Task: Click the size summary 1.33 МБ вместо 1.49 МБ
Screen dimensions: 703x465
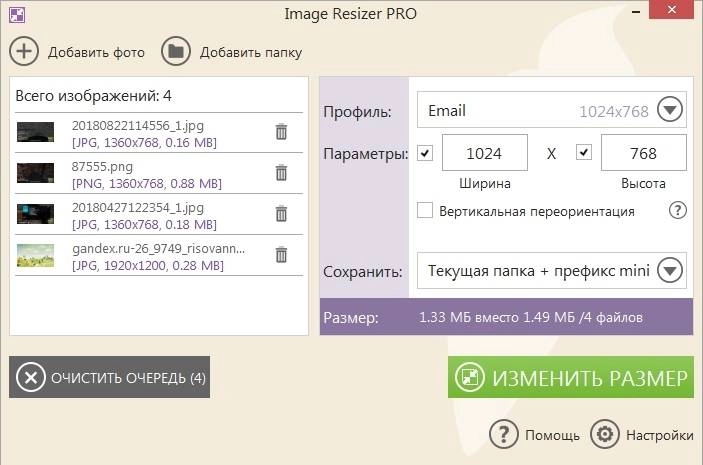Action: [530, 317]
